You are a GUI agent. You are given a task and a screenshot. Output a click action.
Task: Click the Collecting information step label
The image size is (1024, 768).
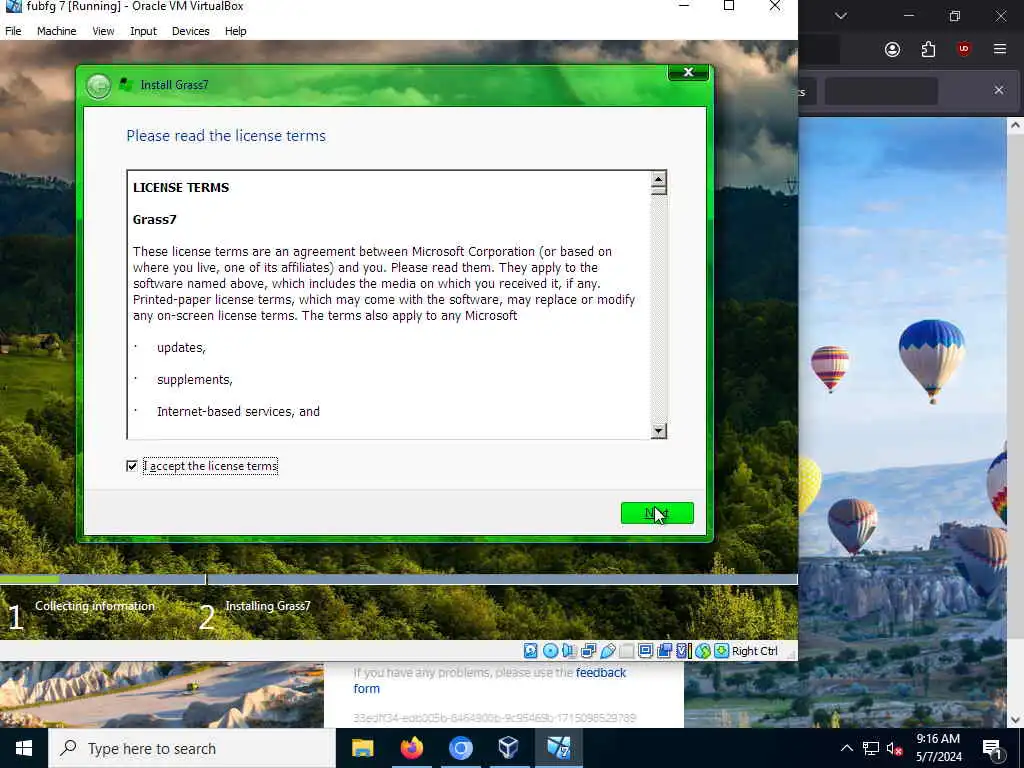coord(95,606)
